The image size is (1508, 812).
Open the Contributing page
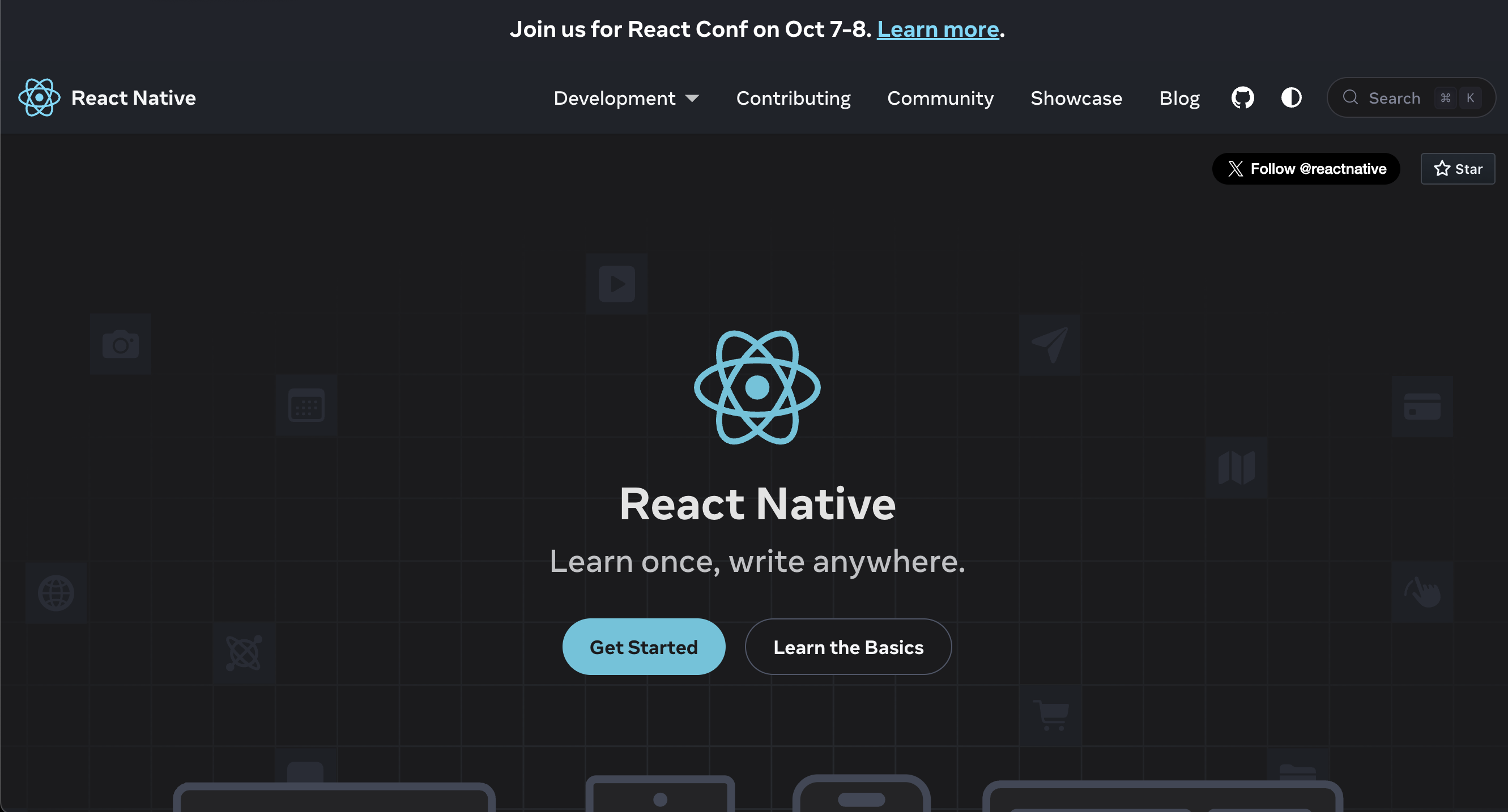(793, 98)
